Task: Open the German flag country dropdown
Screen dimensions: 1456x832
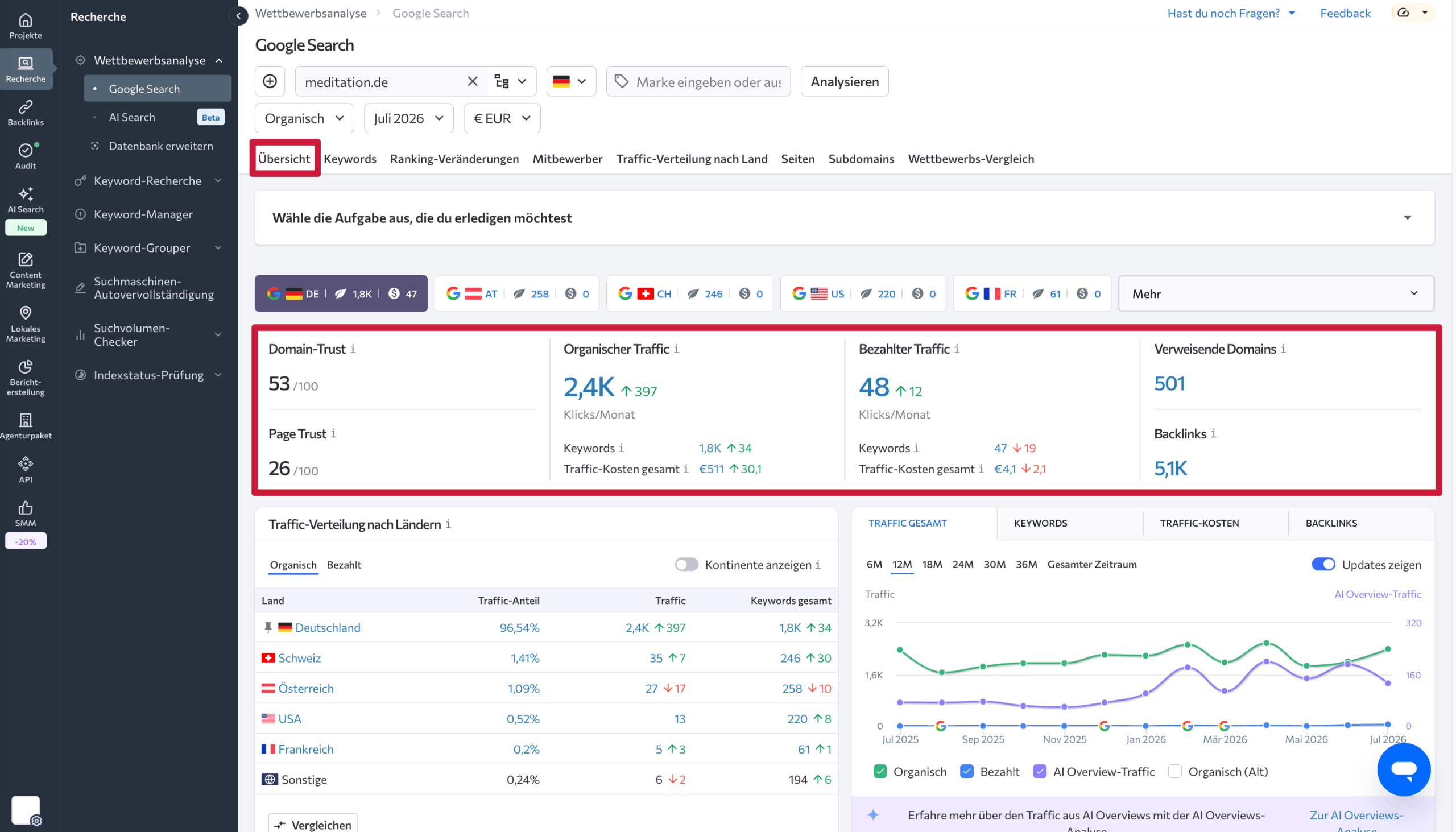Action: pyautogui.click(x=571, y=81)
